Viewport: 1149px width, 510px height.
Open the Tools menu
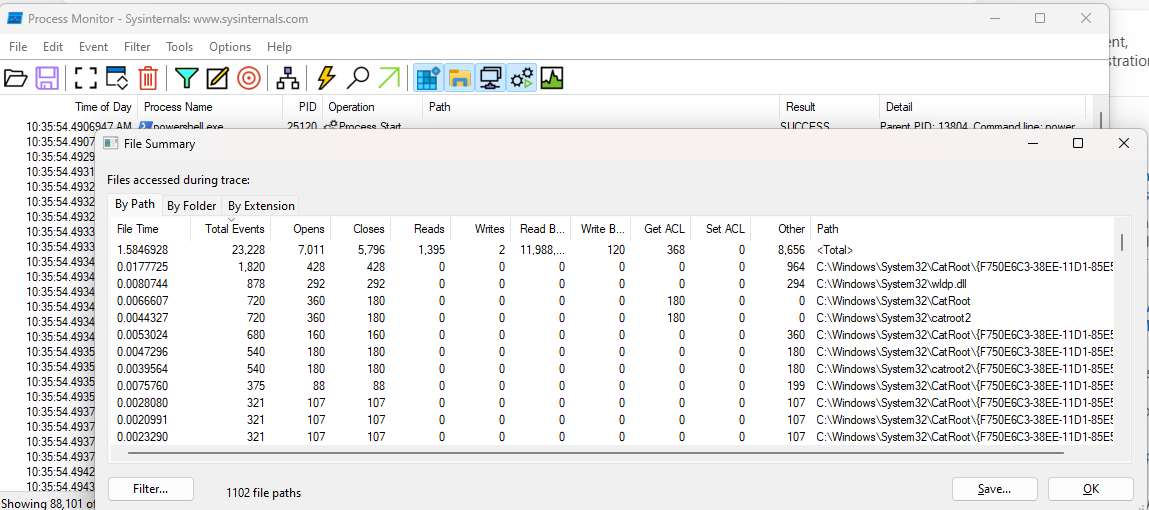click(x=180, y=47)
